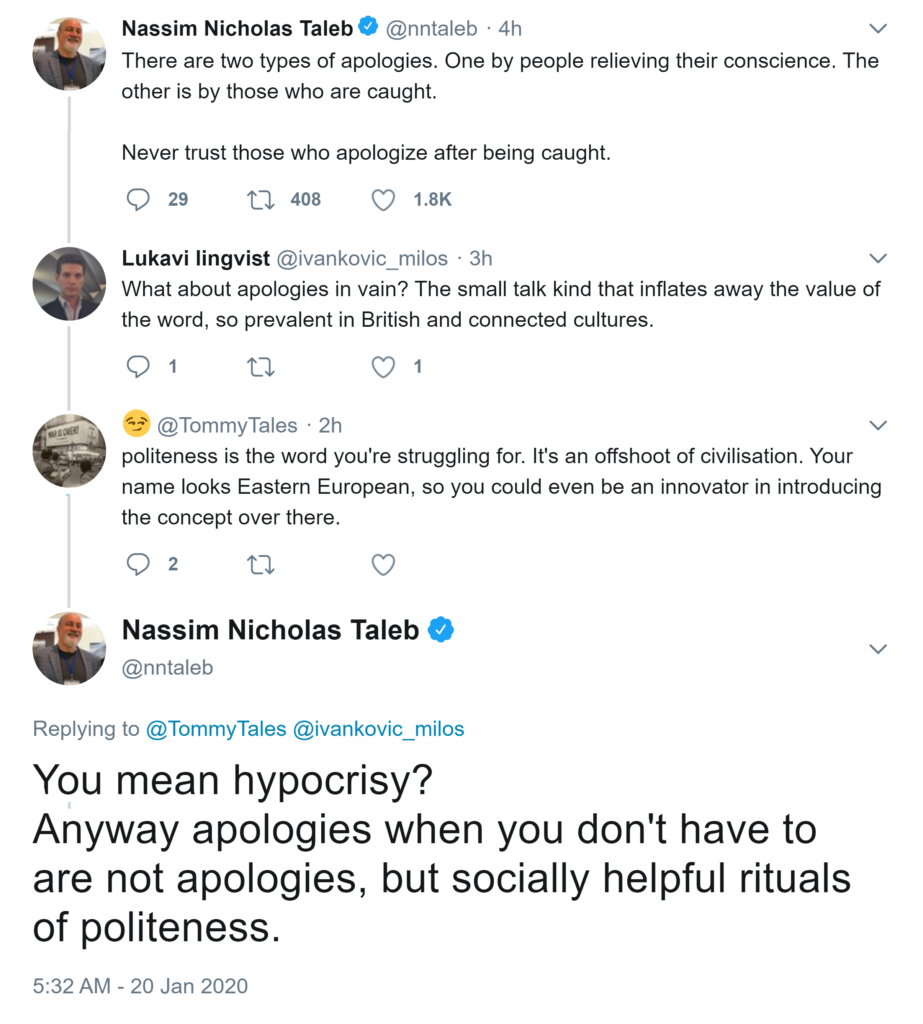The image size is (923, 1024).
Task: View the @TommyTales avatar image
Action: coord(69,450)
